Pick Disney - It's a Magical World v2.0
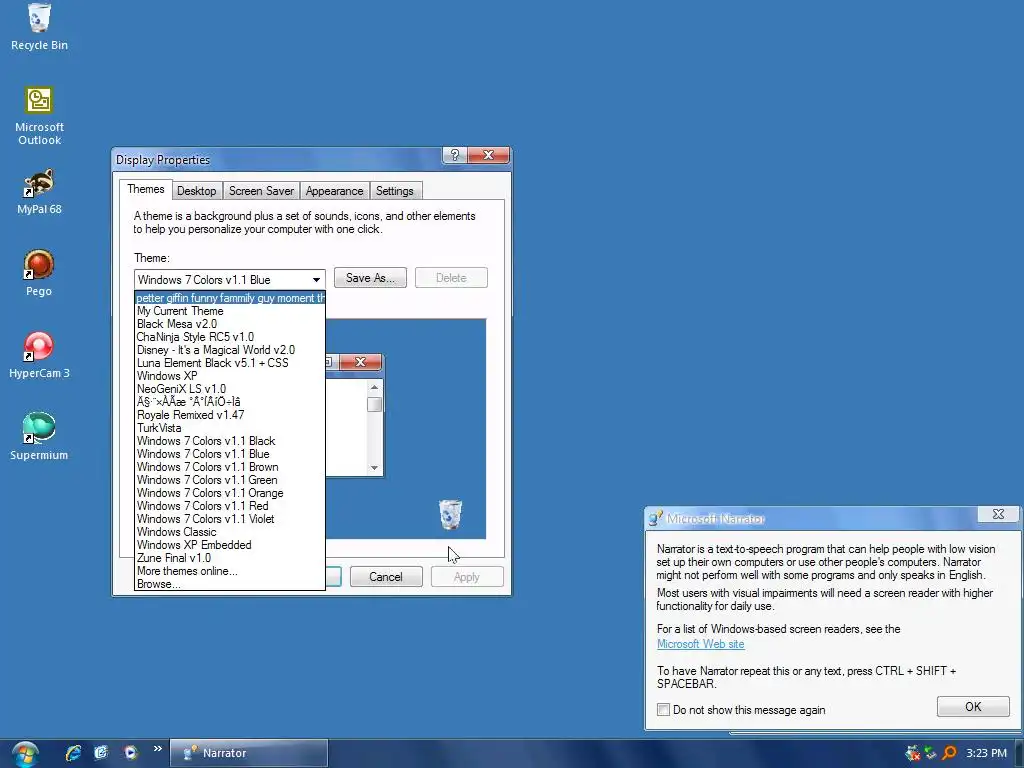The width and height of the screenshot is (1024, 768). pyautogui.click(x=230, y=350)
